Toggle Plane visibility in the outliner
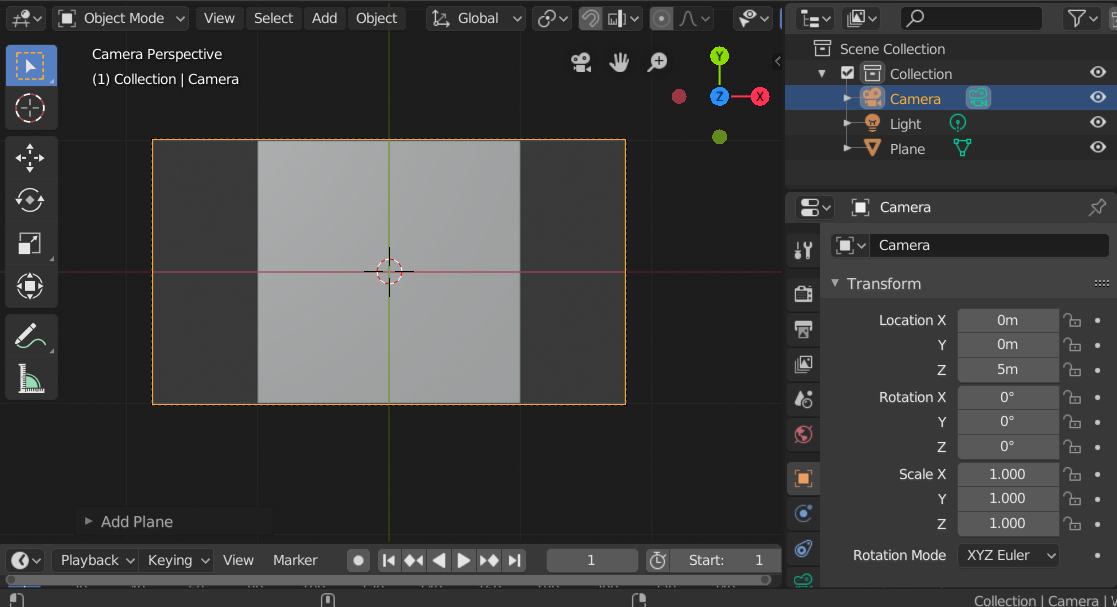Screen dimensions: 1117x607 pyautogui.click(x=1097, y=148)
